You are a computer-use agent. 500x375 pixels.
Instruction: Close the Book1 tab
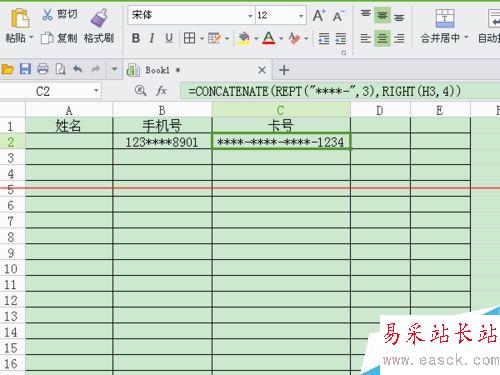[x=262, y=70]
